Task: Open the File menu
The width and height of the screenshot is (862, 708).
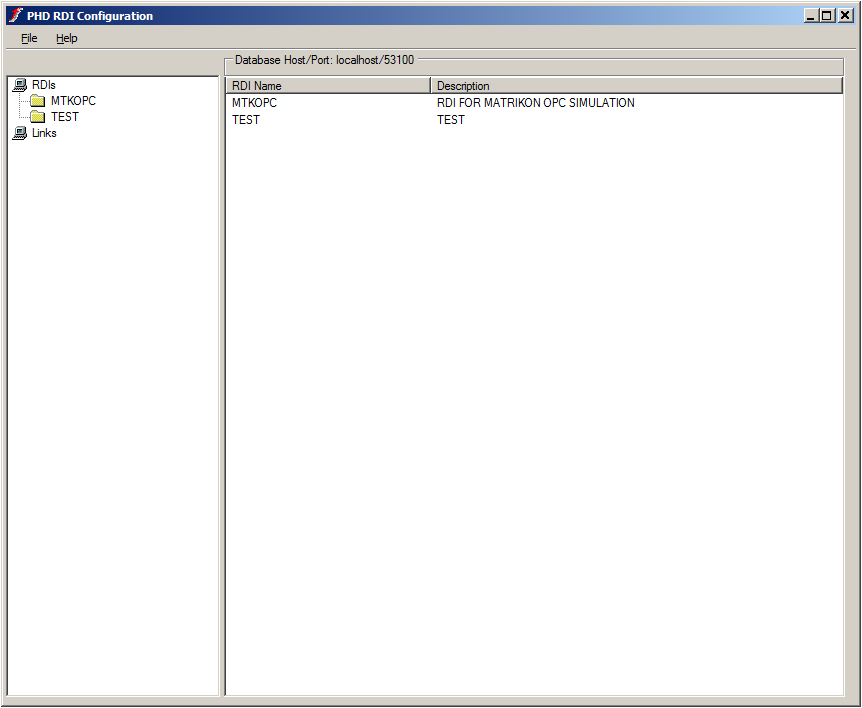Action: 28,38
